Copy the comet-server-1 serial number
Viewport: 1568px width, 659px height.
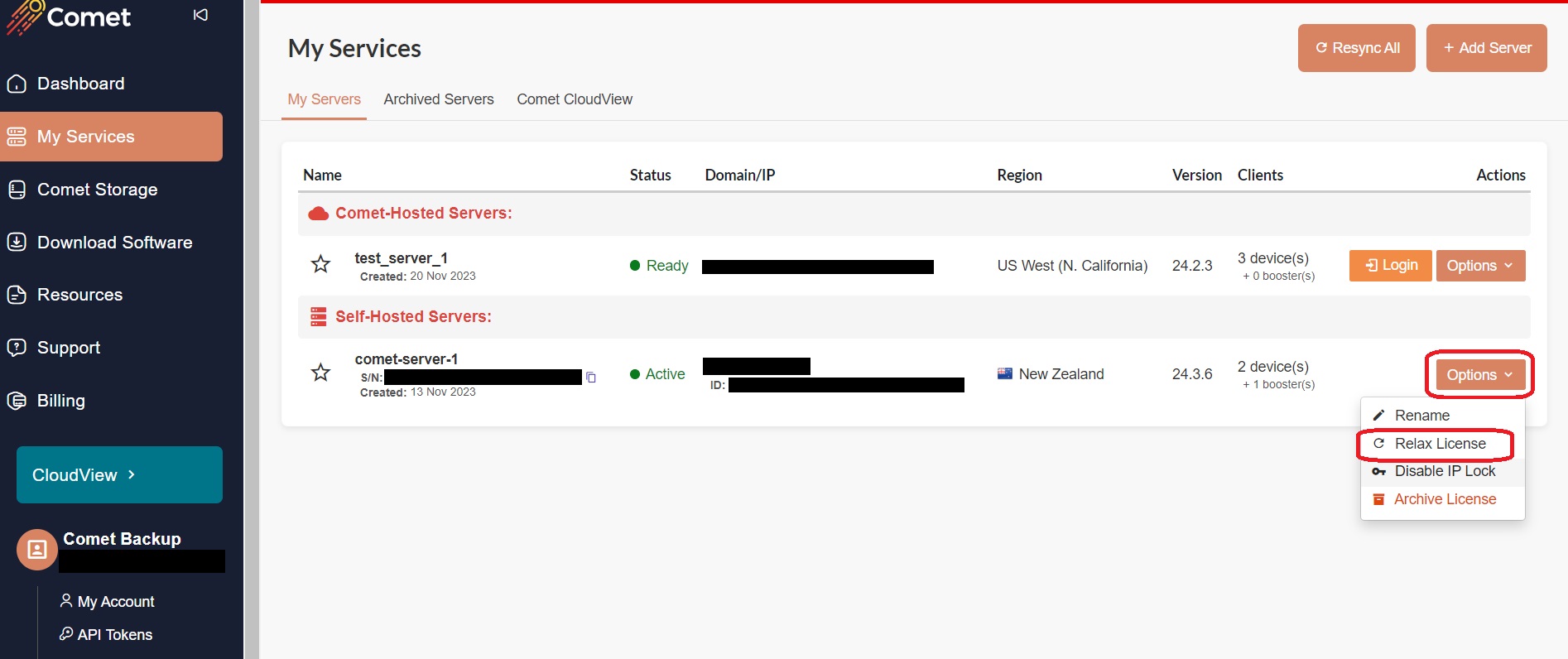tap(591, 378)
